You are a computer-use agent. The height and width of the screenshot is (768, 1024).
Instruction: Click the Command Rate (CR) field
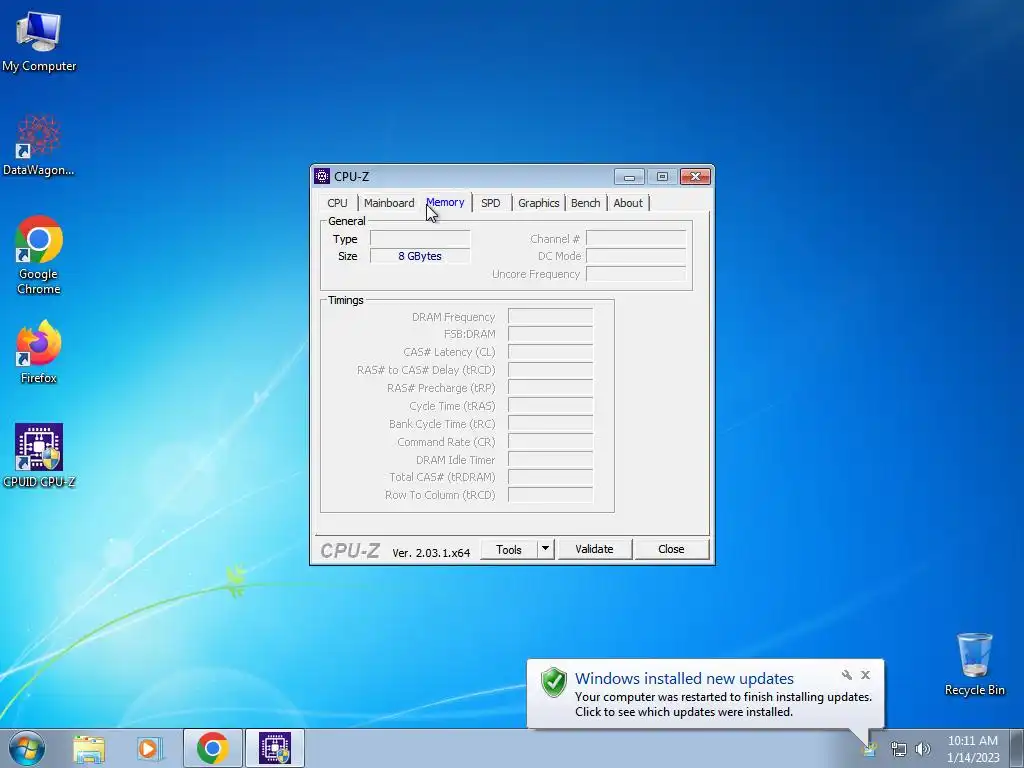[x=551, y=442]
